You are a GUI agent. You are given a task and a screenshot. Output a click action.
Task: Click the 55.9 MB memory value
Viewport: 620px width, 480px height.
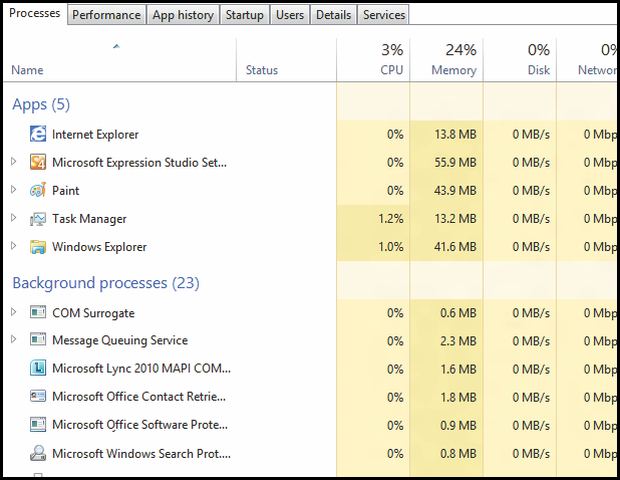[456, 162]
